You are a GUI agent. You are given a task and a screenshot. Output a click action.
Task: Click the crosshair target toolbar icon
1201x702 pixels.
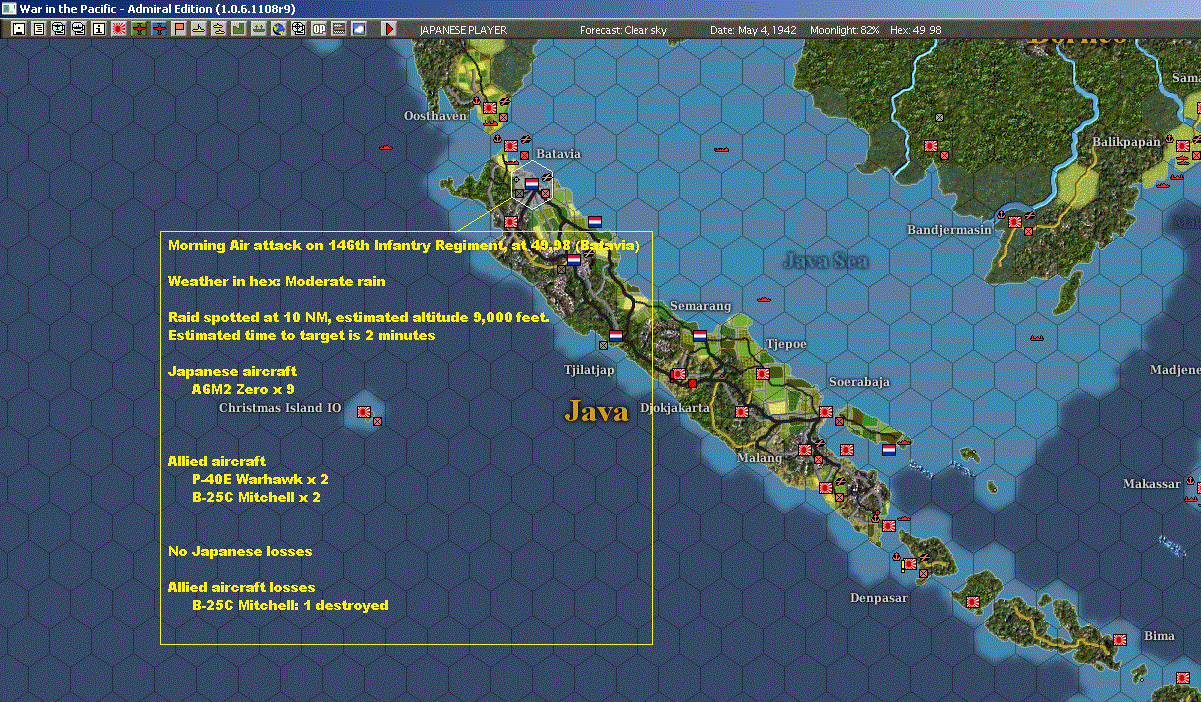pyautogui.click(x=297, y=29)
